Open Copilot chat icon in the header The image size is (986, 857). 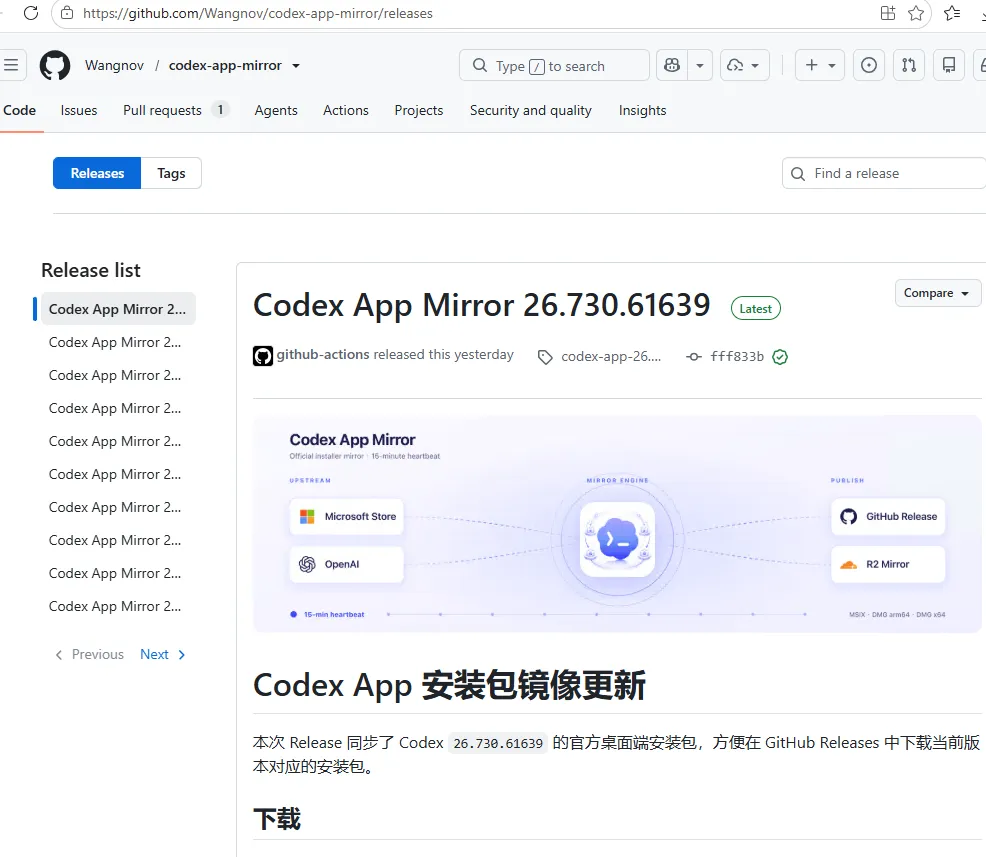672,65
